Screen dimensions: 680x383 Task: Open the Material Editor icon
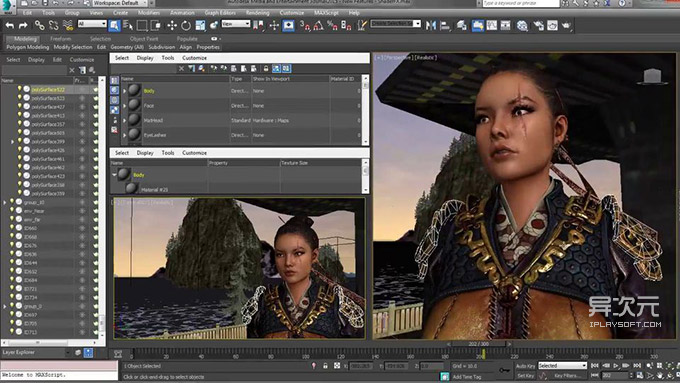(x=522, y=26)
